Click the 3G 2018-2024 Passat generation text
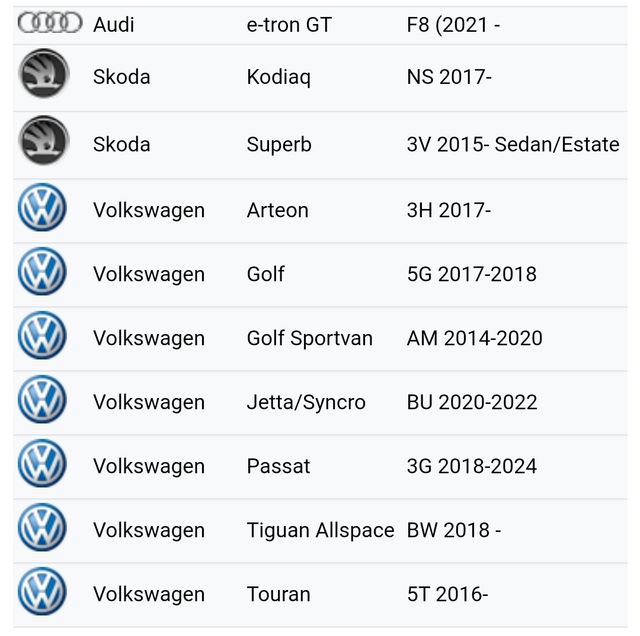640x636 pixels. click(x=471, y=466)
